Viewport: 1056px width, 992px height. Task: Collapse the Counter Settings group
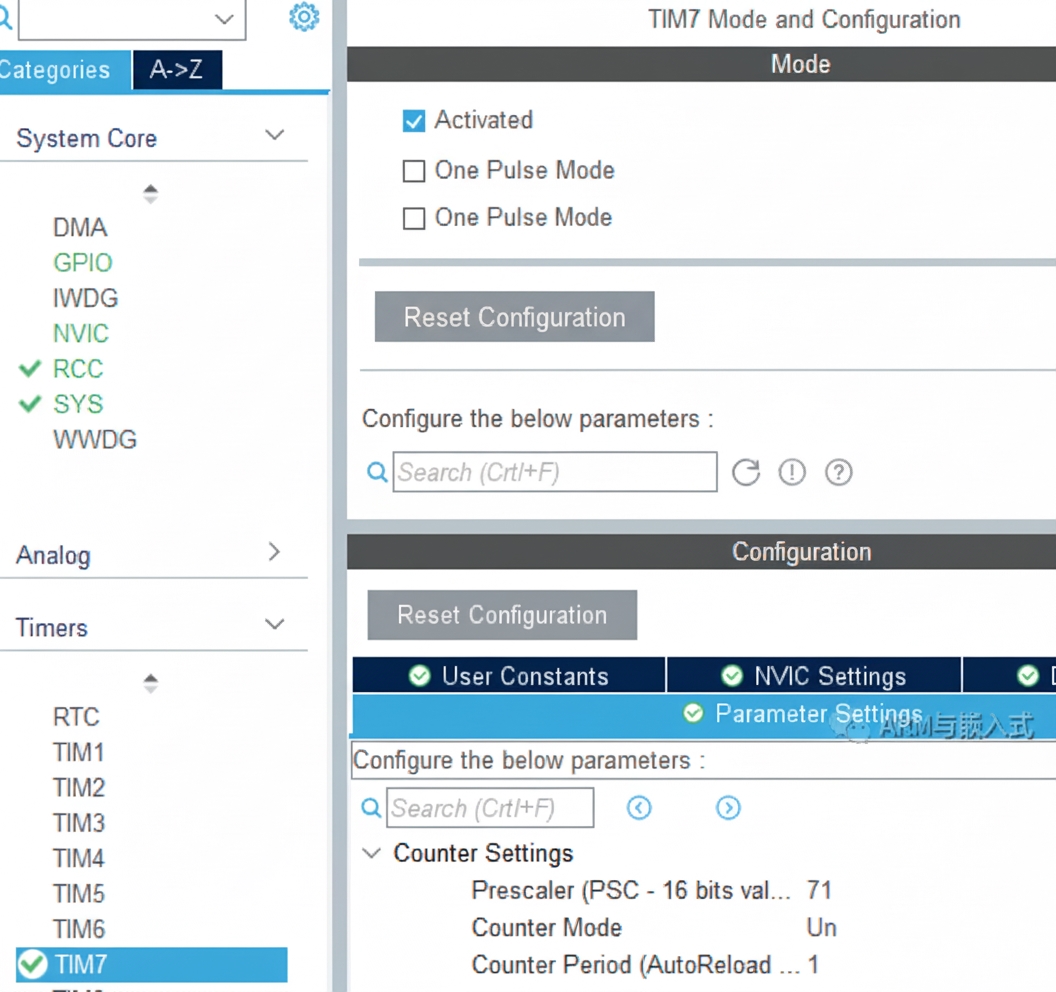tap(372, 854)
